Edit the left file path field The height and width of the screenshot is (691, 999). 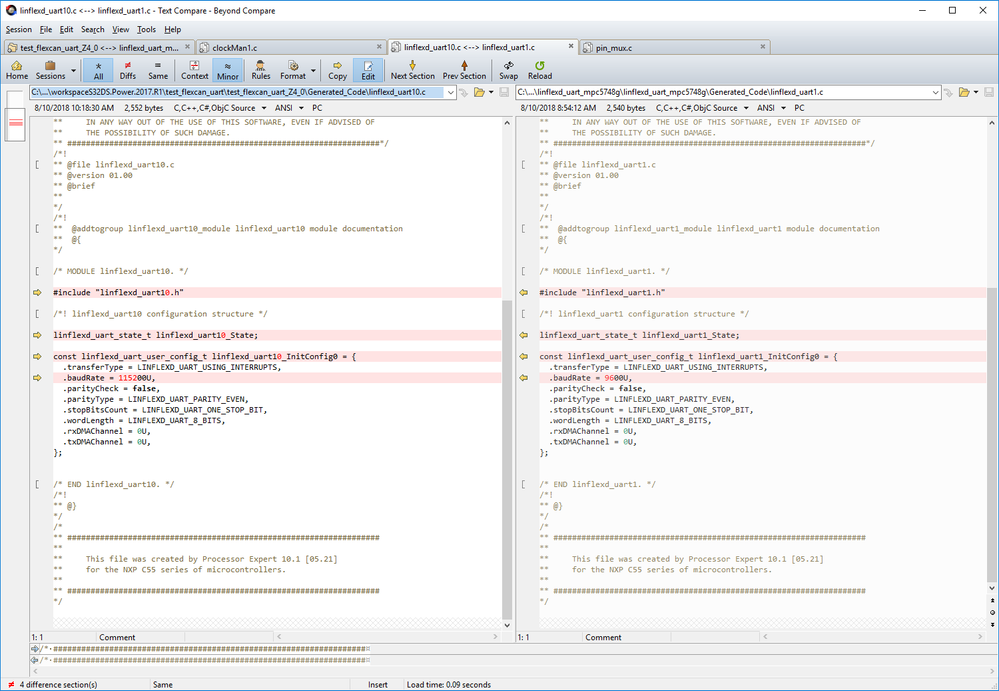click(x=237, y=92)
